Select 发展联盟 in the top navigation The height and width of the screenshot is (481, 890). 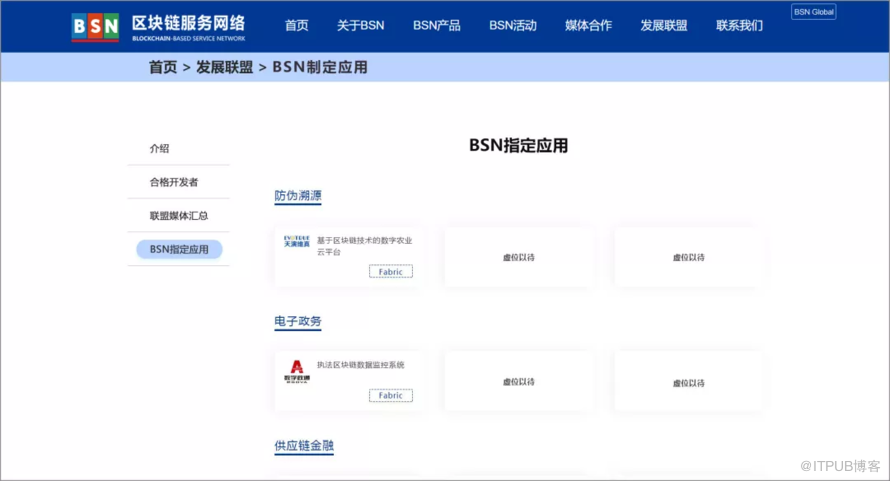tap(664, 26)
